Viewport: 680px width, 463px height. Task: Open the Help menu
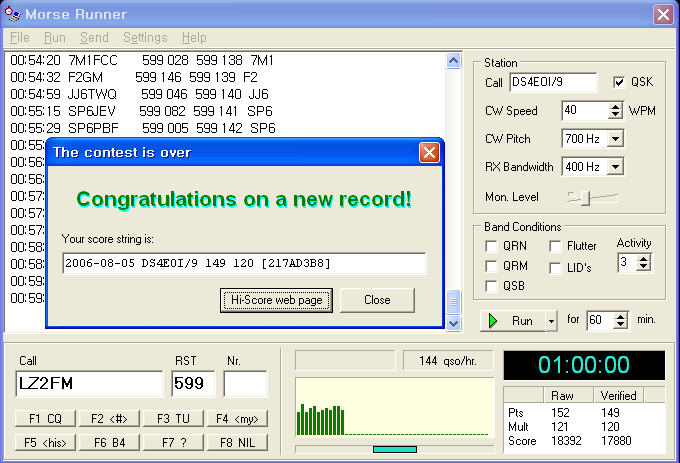pos(194,38)
